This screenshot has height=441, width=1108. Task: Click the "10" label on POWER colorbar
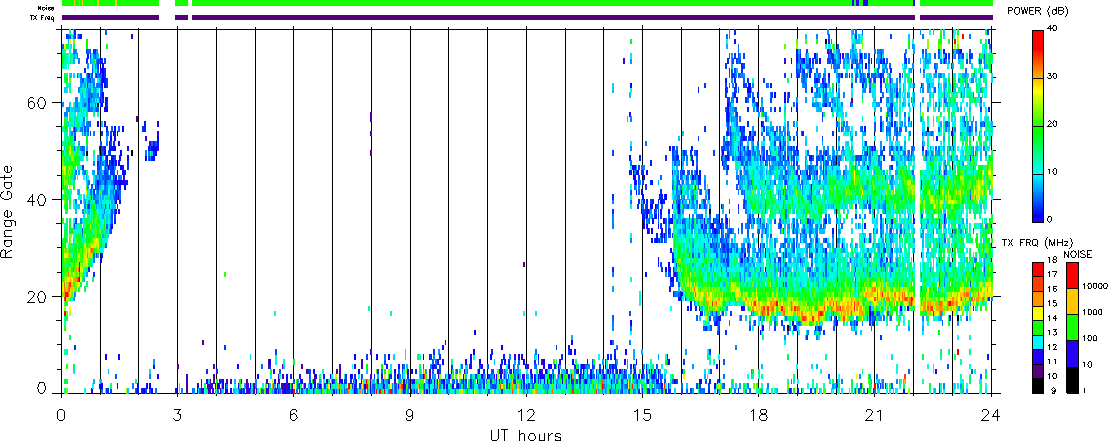point(1053,171)
